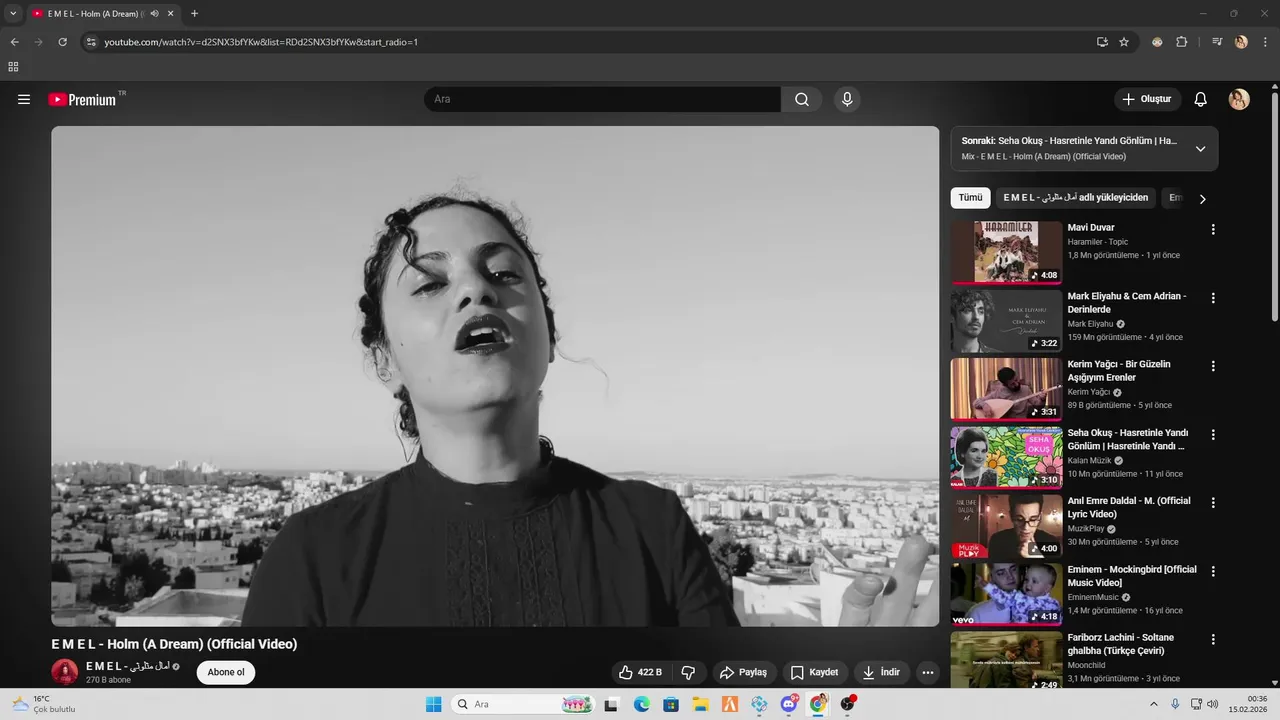Like the video with 422 B
Screen dimensions: 1280x720
[640, 673]
